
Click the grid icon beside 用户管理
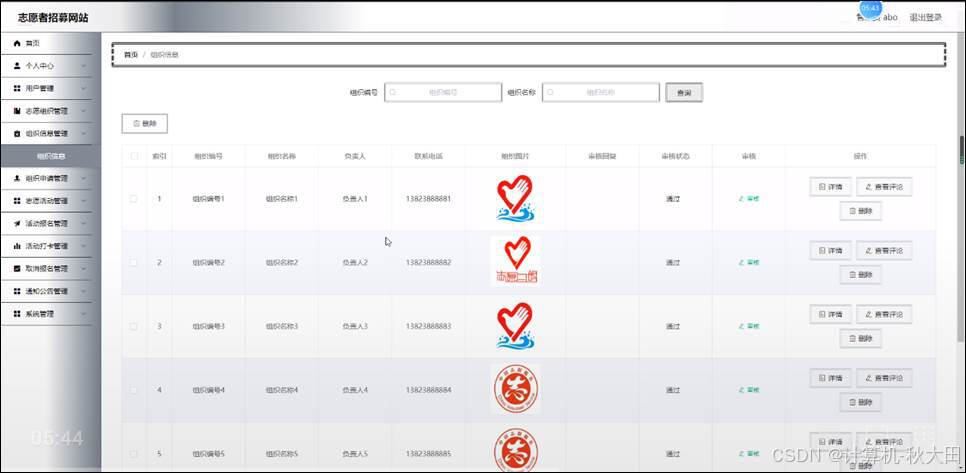[x=17, y=89]
